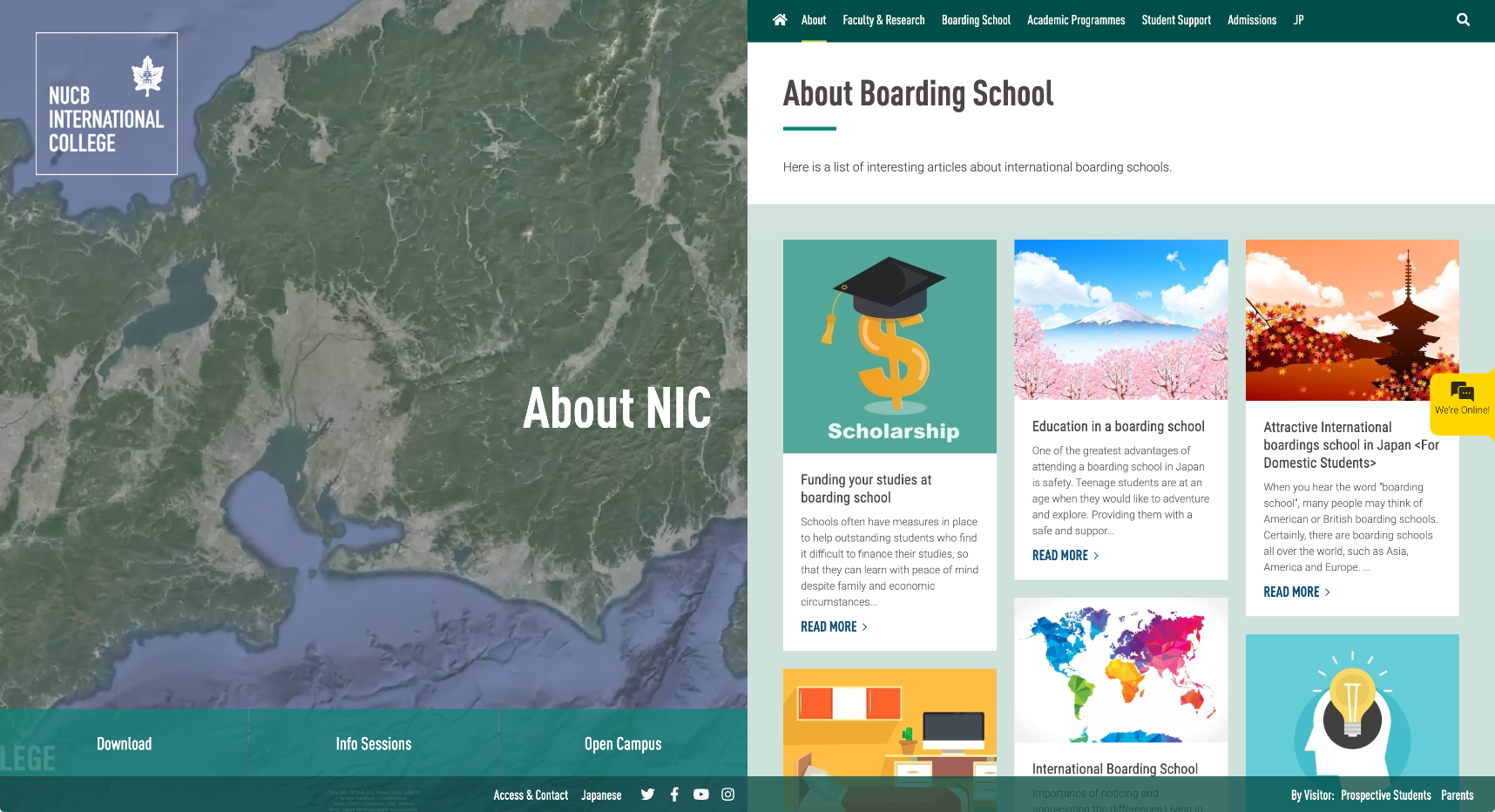Open the Twitter social icon
Image resolution: width=1495 pixels, height=812 pixels.
coord(647,795)
